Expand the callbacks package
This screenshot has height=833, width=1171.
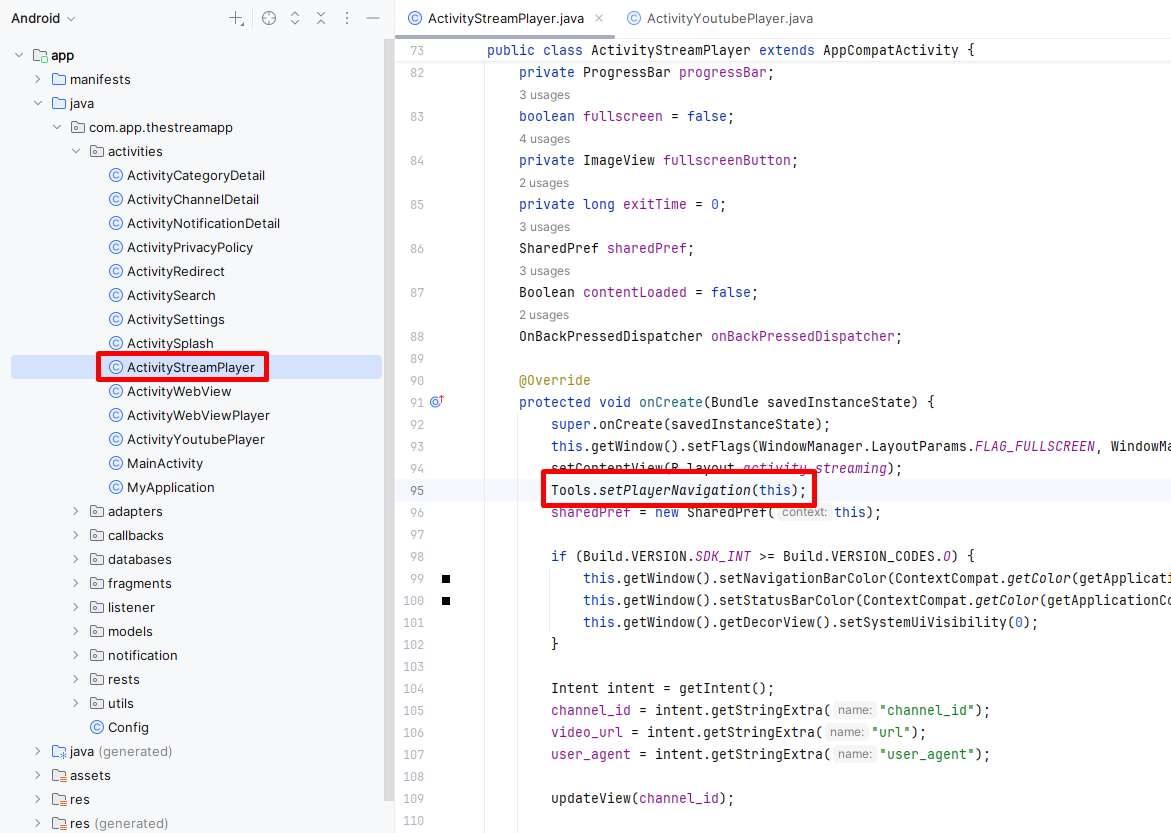[x=76, y=535]
